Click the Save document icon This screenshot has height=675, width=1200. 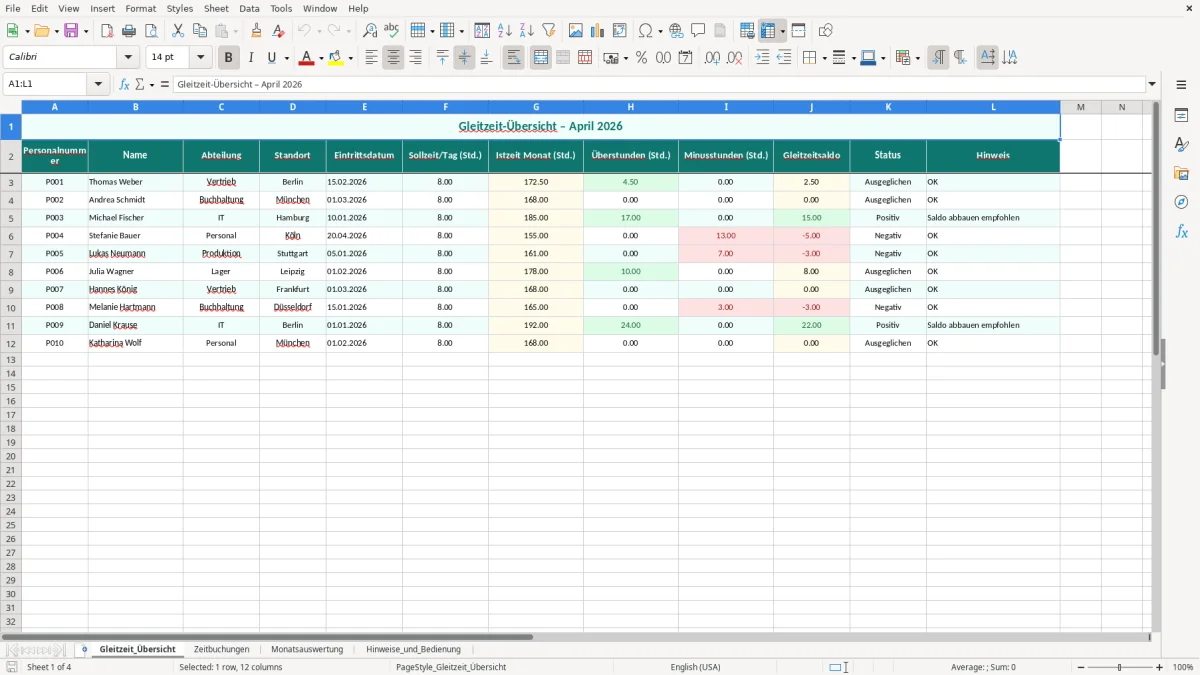click(x=71, y=31)
